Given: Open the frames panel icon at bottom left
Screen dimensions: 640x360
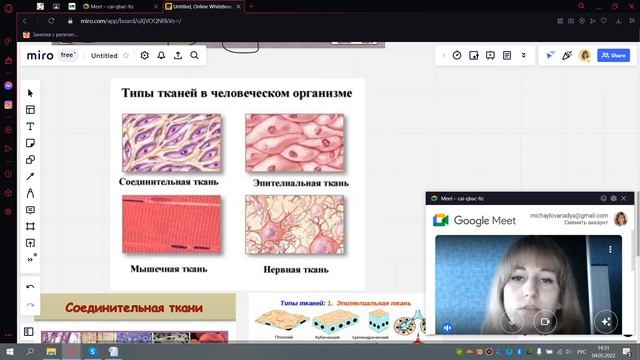Looking at the screenshot, I should point(29,332).
